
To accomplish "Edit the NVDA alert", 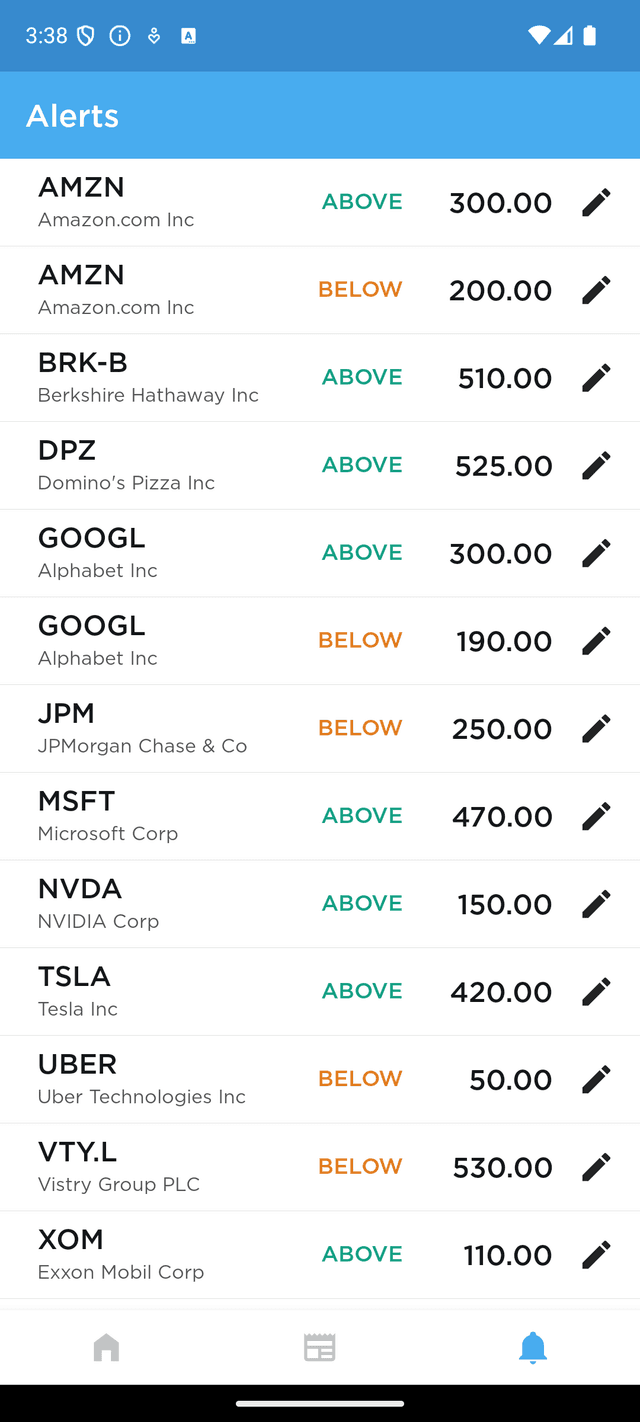I will click(x=595, y=903).
